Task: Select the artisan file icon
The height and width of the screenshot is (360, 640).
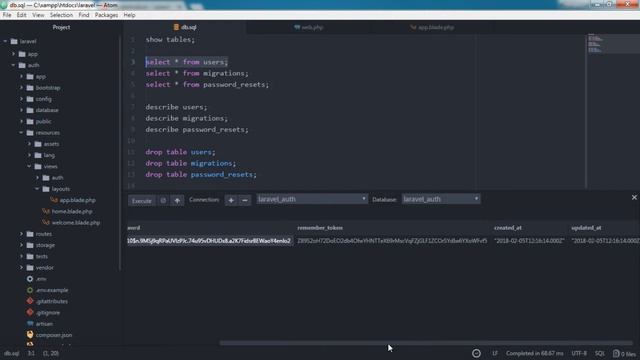Action: 30,324
